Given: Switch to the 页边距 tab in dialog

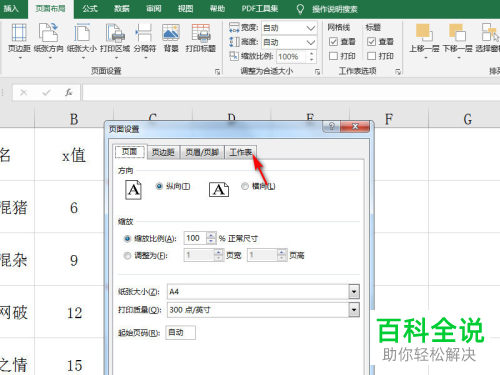Looking at the screenshot, I should coord(163,153).
